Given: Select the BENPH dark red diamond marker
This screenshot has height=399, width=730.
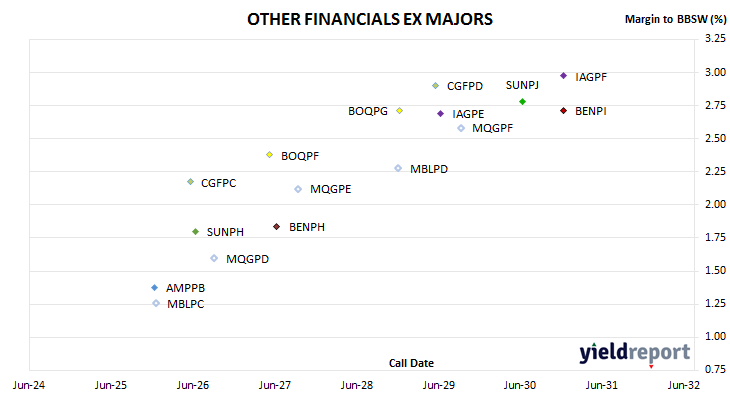Looking at the screenshot, I should (277, 227).
